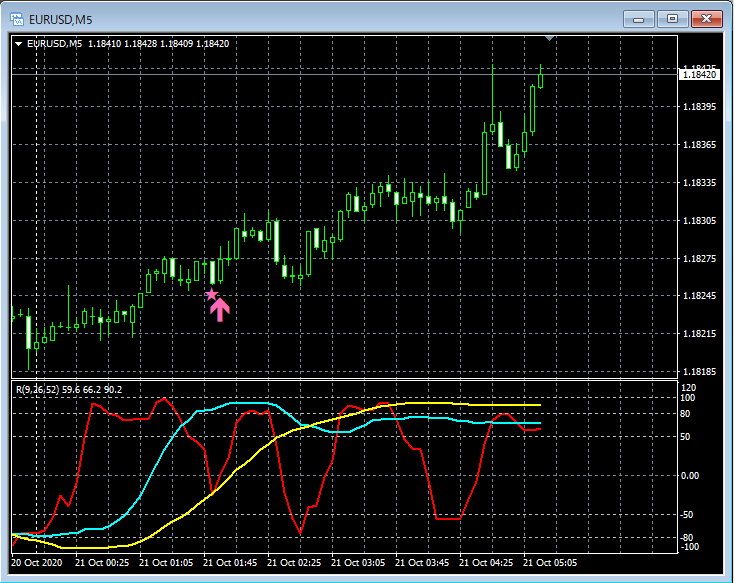Click the 21 Oct 03:05 time label
Viewport: 735px width, 583px height.
pos(358,562)
